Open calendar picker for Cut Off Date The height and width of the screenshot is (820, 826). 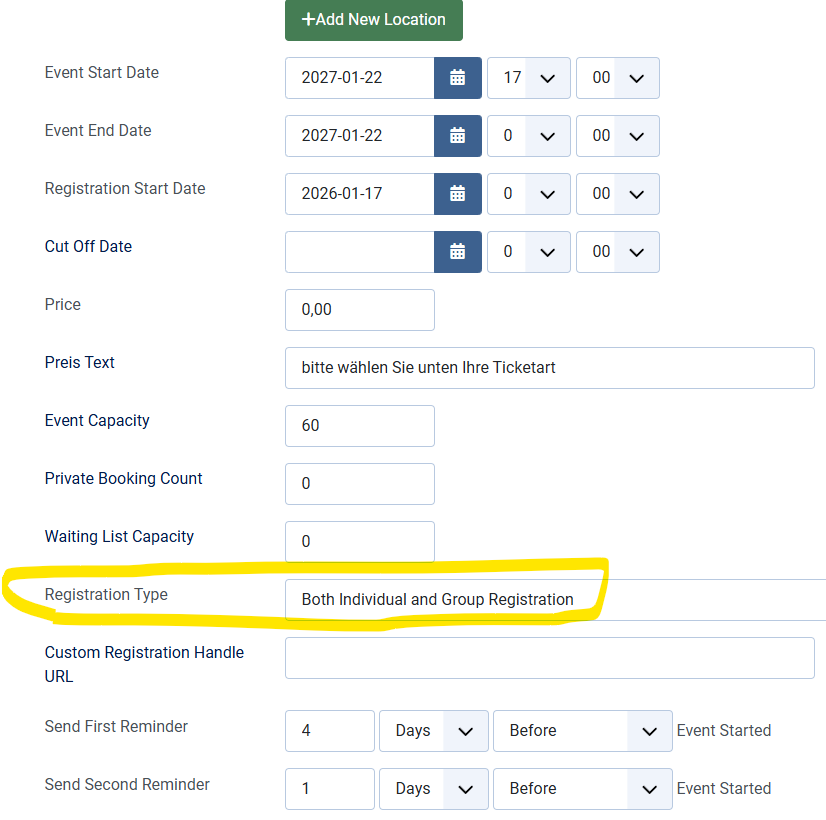click(x=457, y=252)
